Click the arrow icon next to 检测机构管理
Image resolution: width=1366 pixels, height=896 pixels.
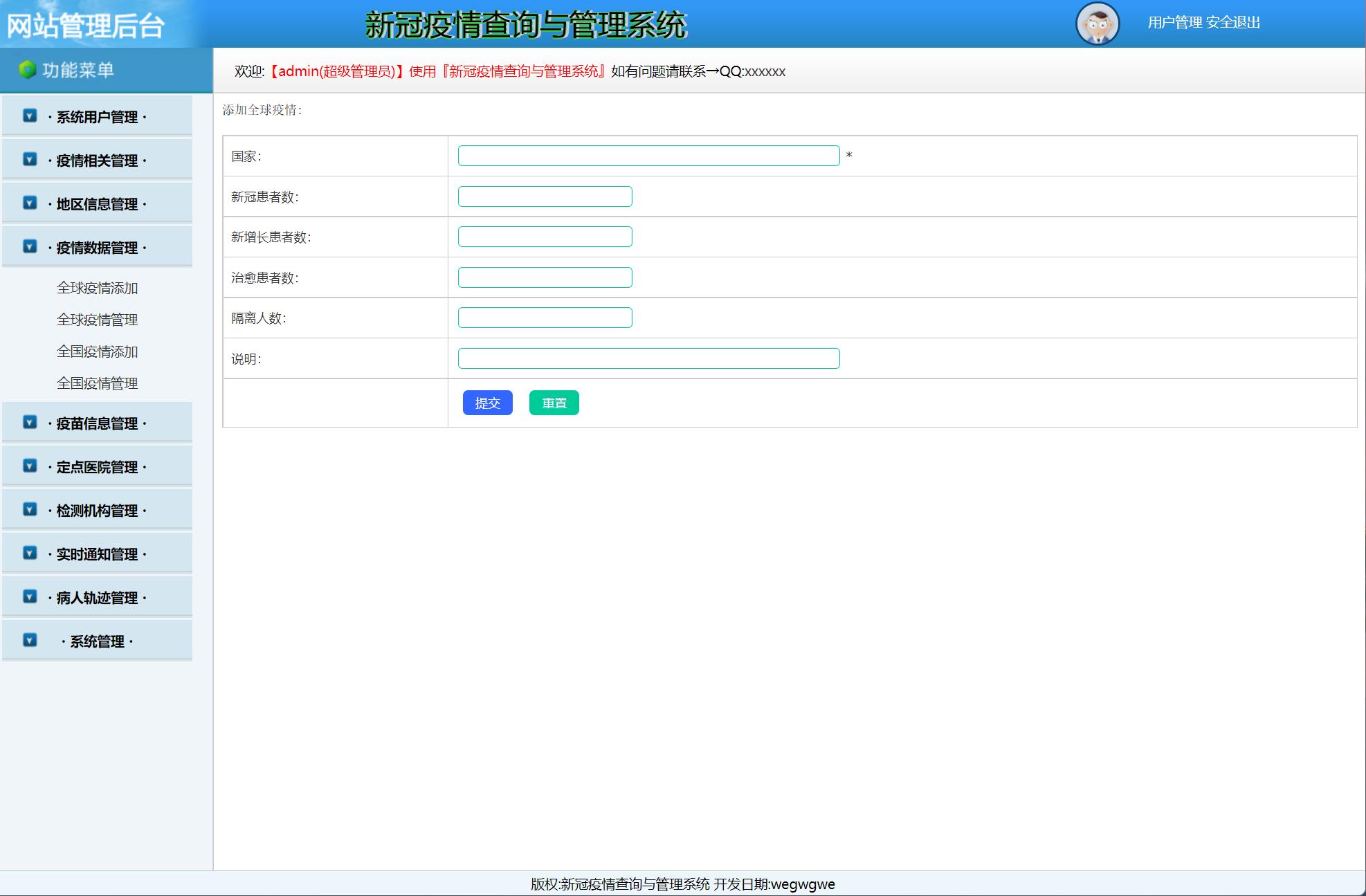click(28, 510)
